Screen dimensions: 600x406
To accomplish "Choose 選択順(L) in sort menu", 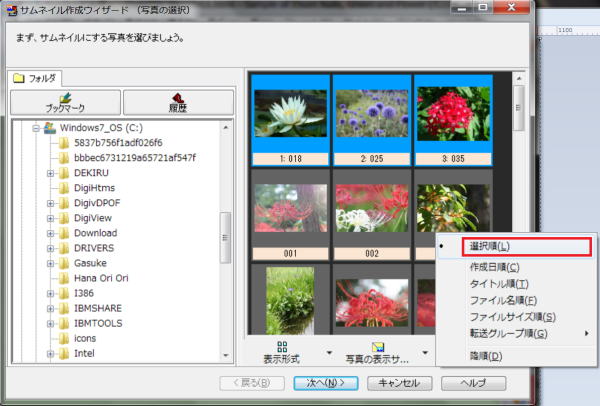I will [526, 246].
